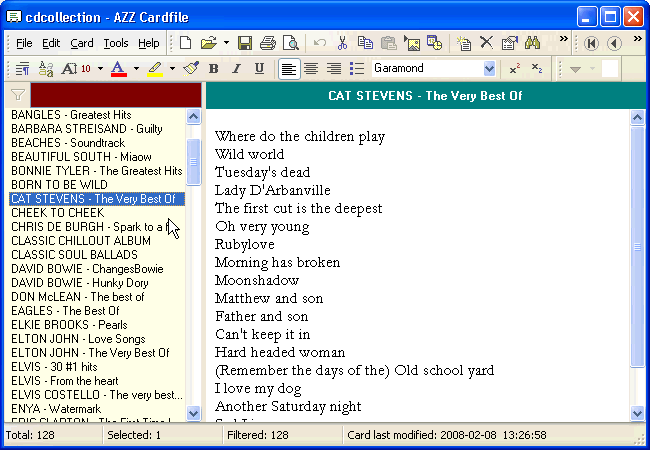Click the dark red filter input field

116,95
